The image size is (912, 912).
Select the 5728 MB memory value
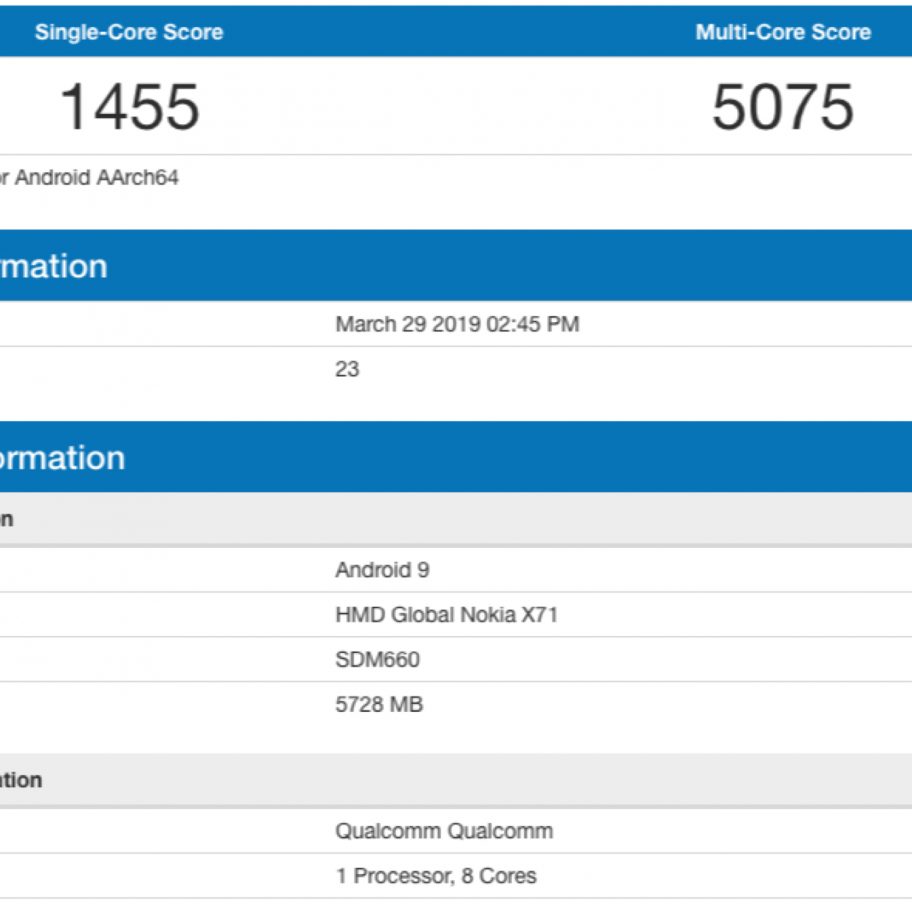[379, 705]
